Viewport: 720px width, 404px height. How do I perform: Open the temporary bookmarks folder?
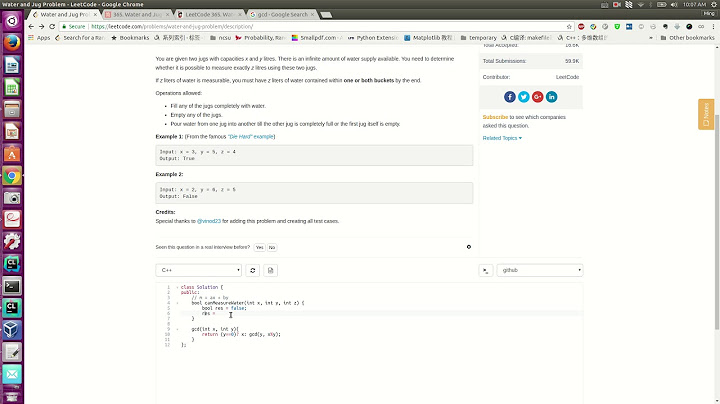click(x=478, y=38)
